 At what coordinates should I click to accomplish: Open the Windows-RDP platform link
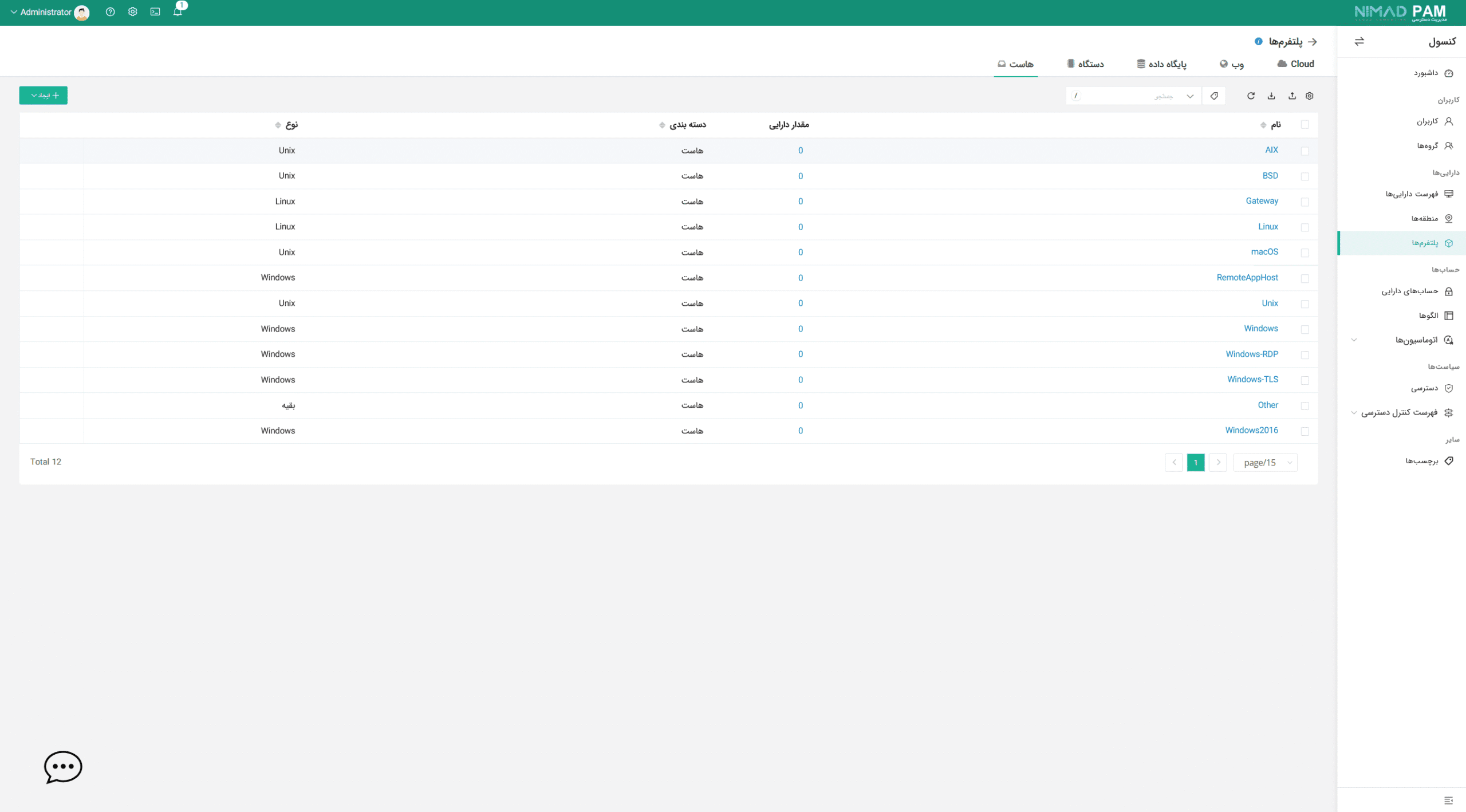1252,354
